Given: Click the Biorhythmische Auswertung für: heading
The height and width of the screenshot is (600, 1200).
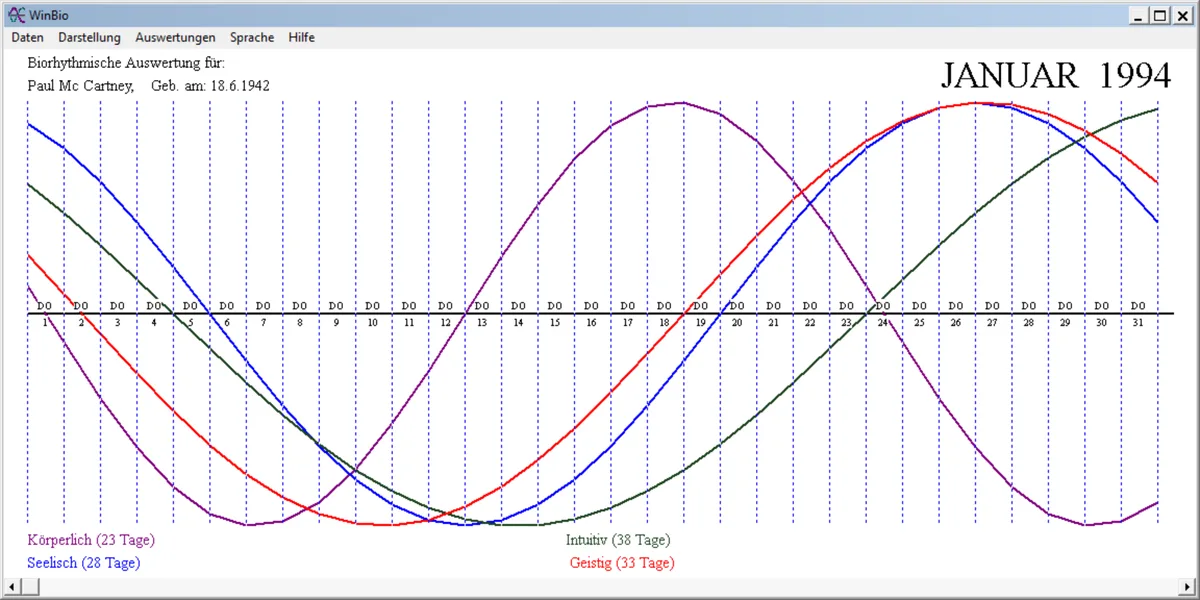Looking at the screenshot, I should [127, 63].
